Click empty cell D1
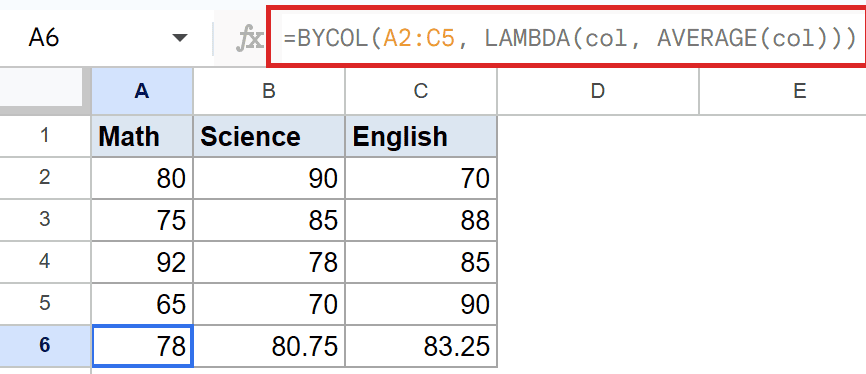This screenshot has height=374, width=866. pyautogui.click(x=598, y=136)
